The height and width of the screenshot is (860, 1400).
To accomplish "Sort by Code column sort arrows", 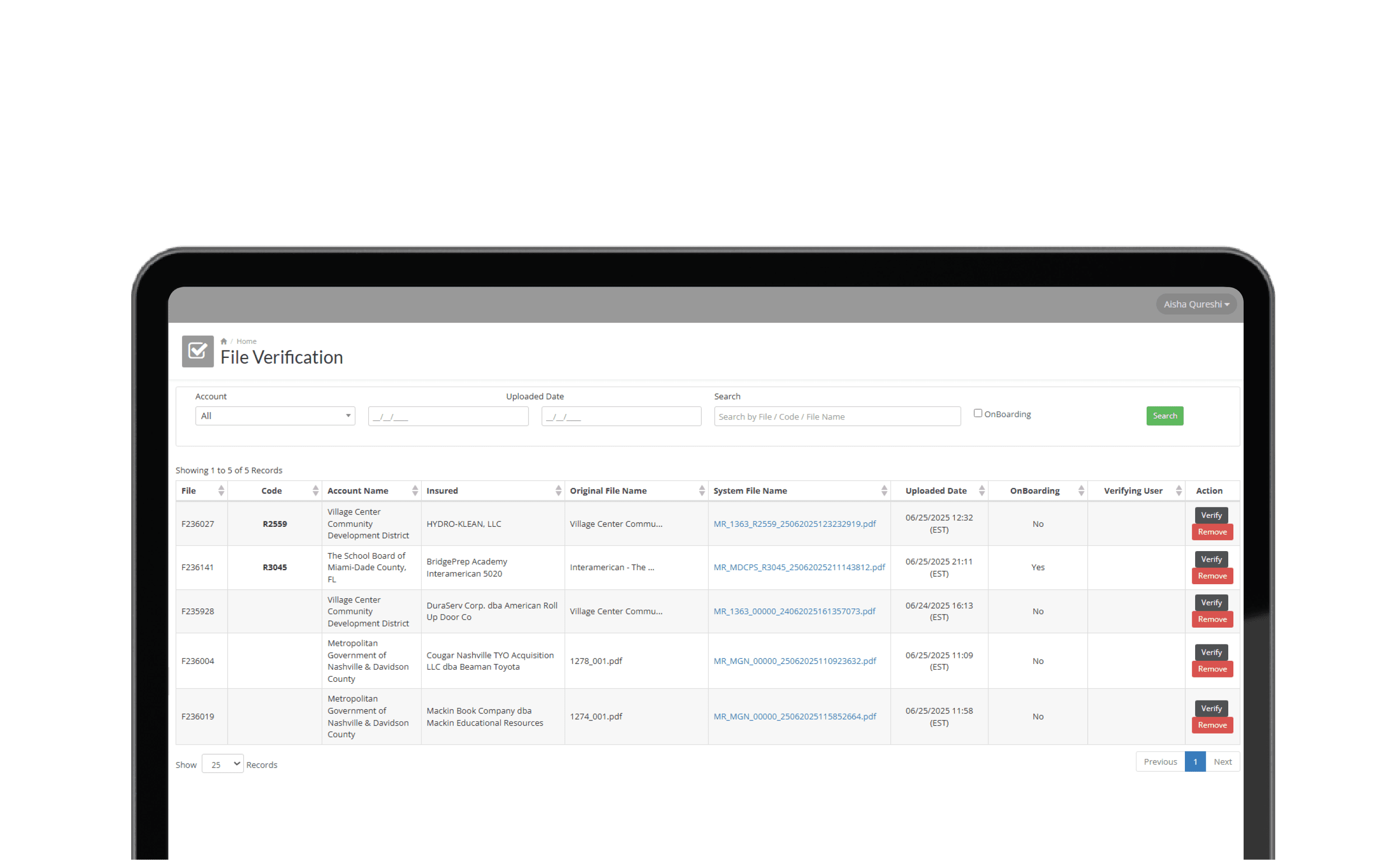I will click(x=315, y=490).
